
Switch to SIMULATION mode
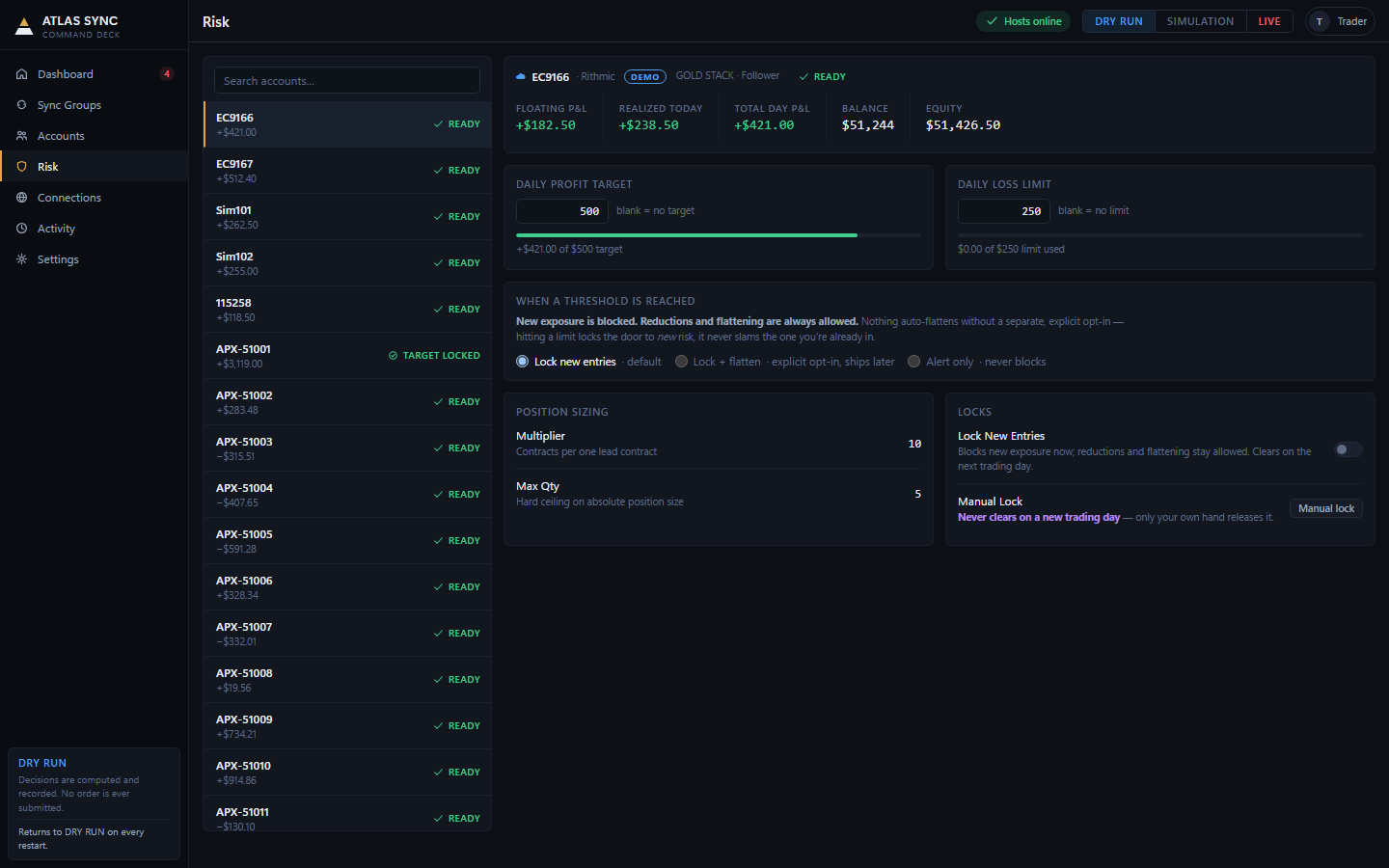coord(1200,21)
